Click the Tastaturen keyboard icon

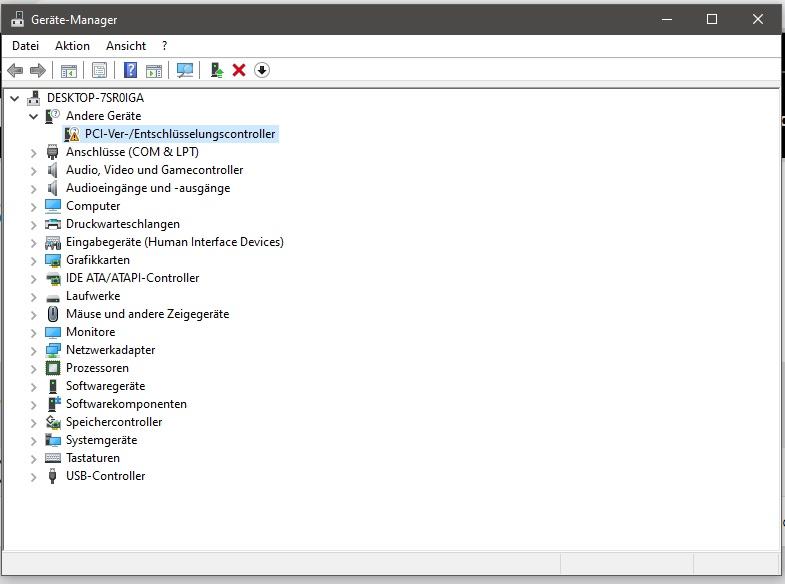(53, 458)
